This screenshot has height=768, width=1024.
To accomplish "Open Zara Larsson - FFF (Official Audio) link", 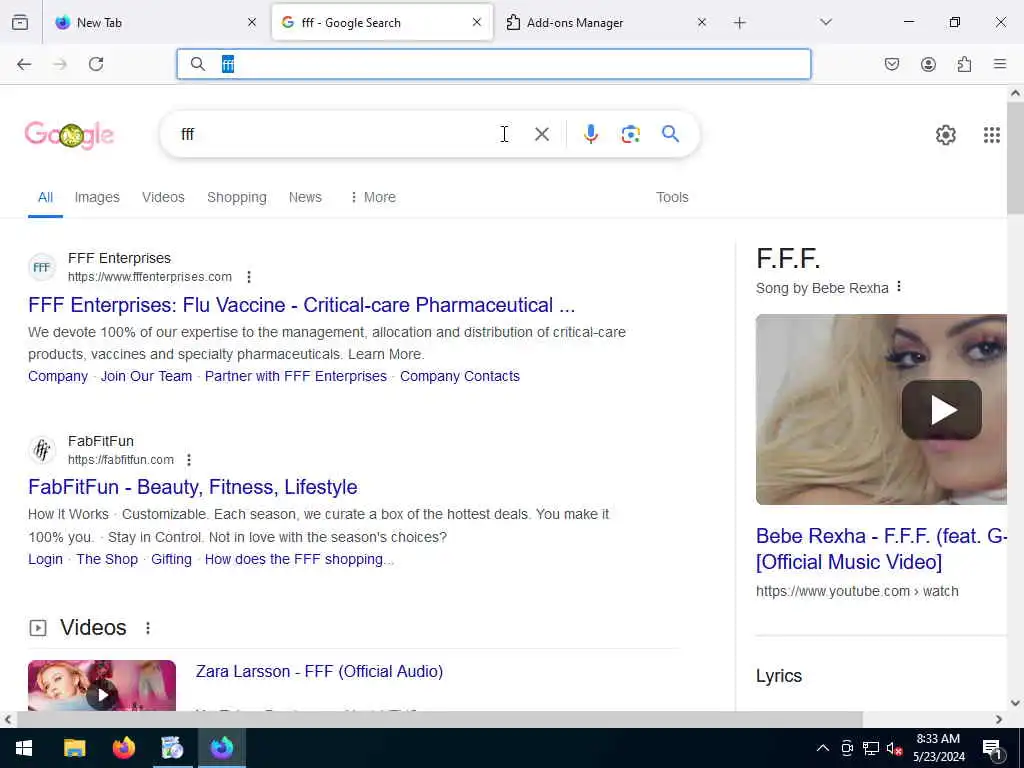I will tap(319, 671).
